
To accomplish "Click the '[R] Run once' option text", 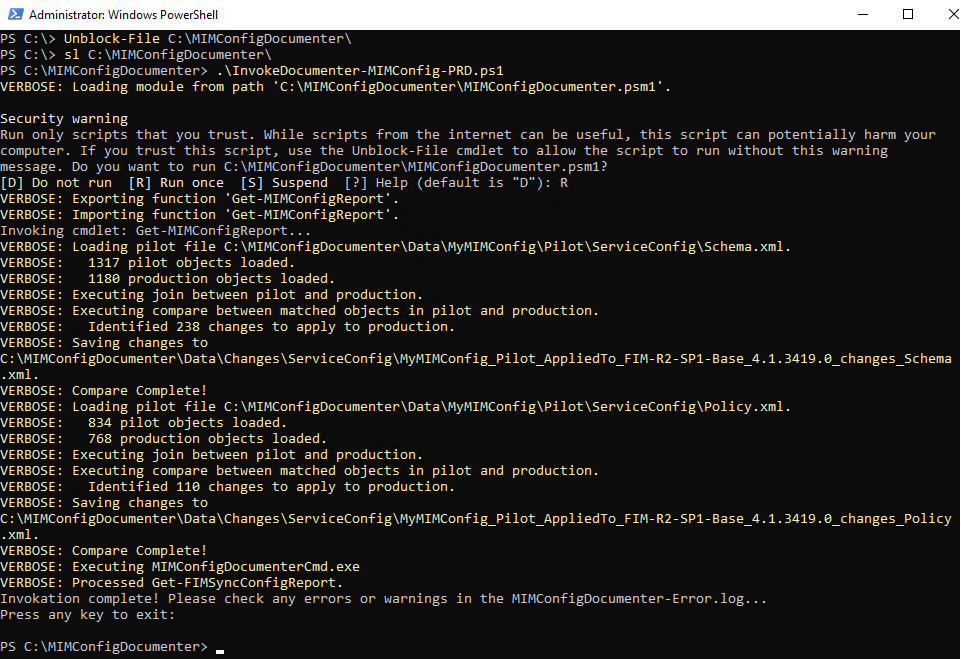I will 176,183.
